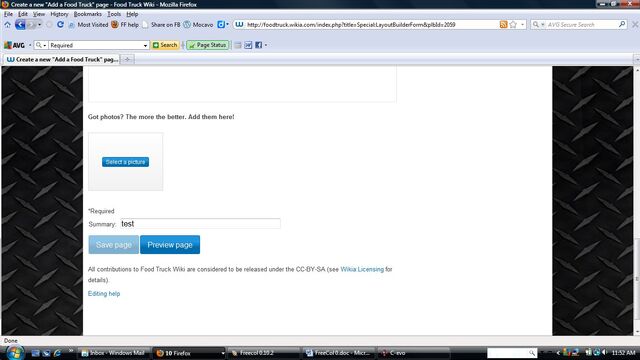The width and height of the screenshot is (640, 360).
Task: Switch to Inbox - Windows Mail taskbar button
Action: pos(114,353)
